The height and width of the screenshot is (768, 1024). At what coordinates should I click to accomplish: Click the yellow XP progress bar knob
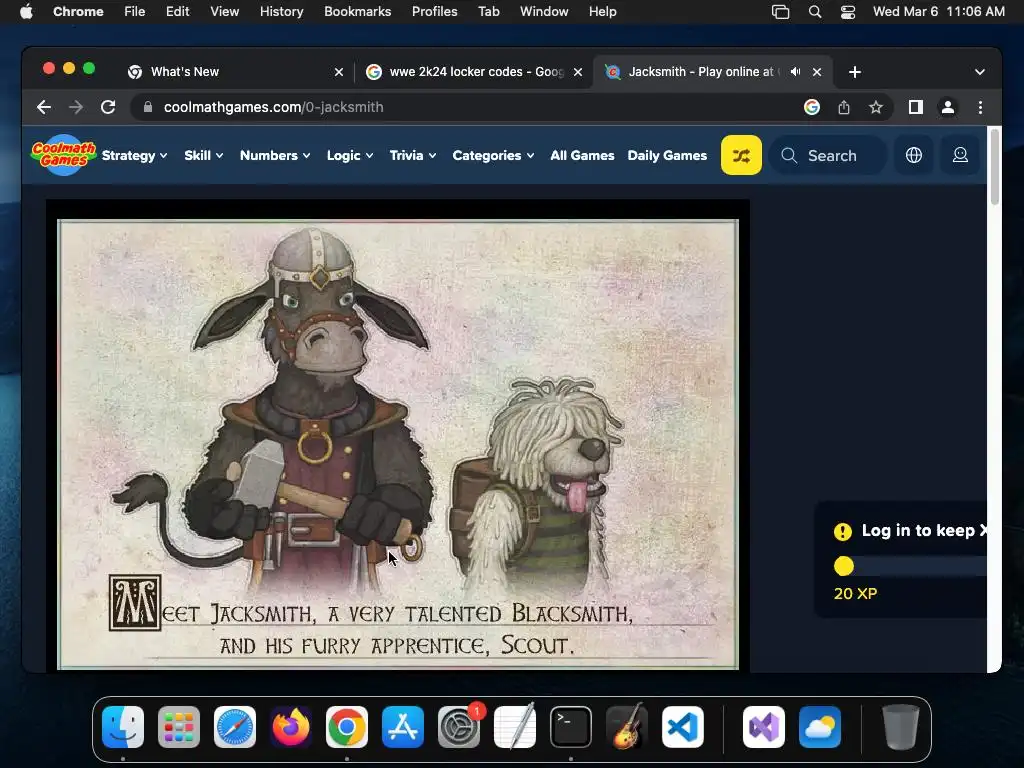(843, 566)
